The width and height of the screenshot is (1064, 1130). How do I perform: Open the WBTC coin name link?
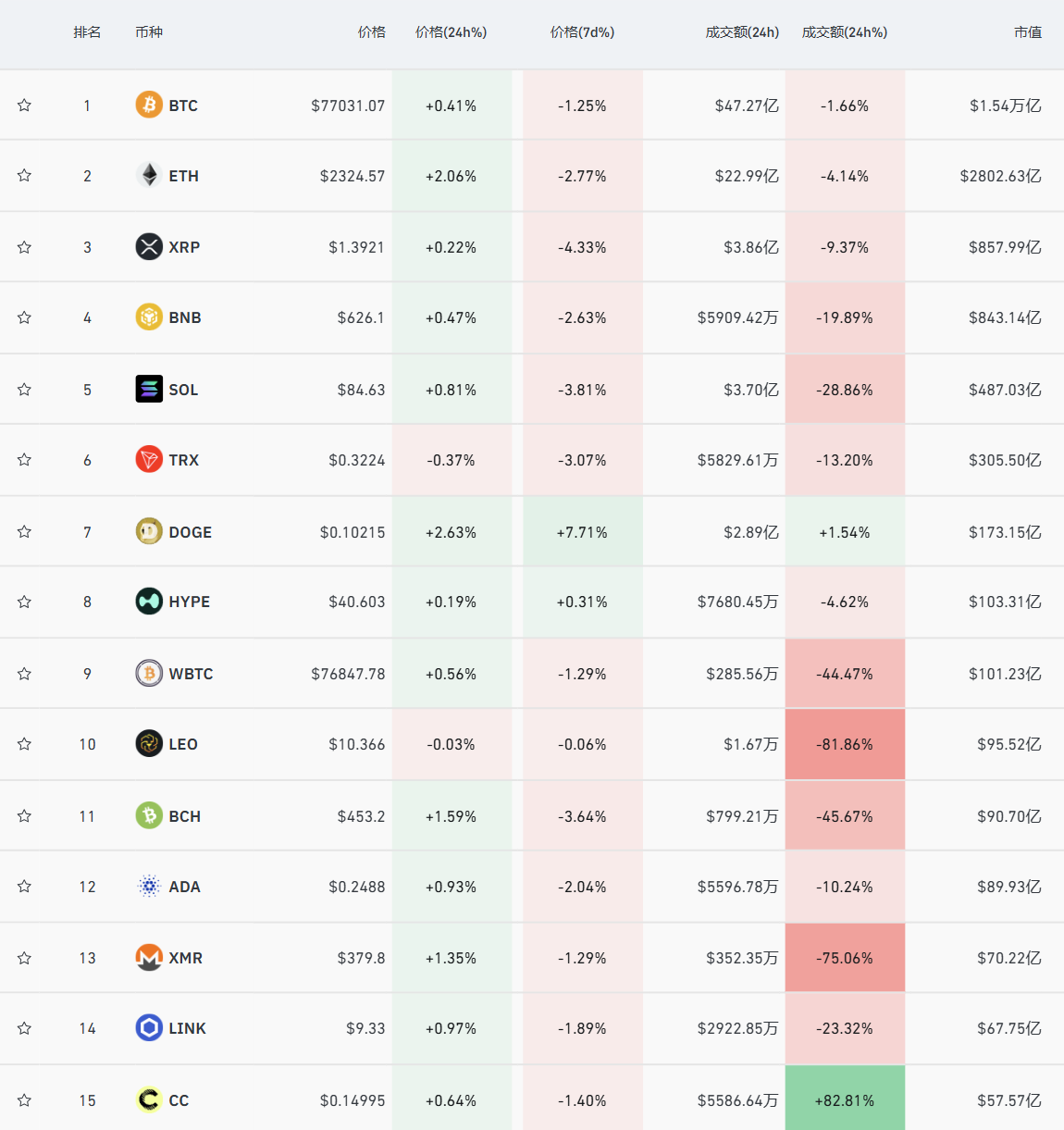tap(191, 674)
